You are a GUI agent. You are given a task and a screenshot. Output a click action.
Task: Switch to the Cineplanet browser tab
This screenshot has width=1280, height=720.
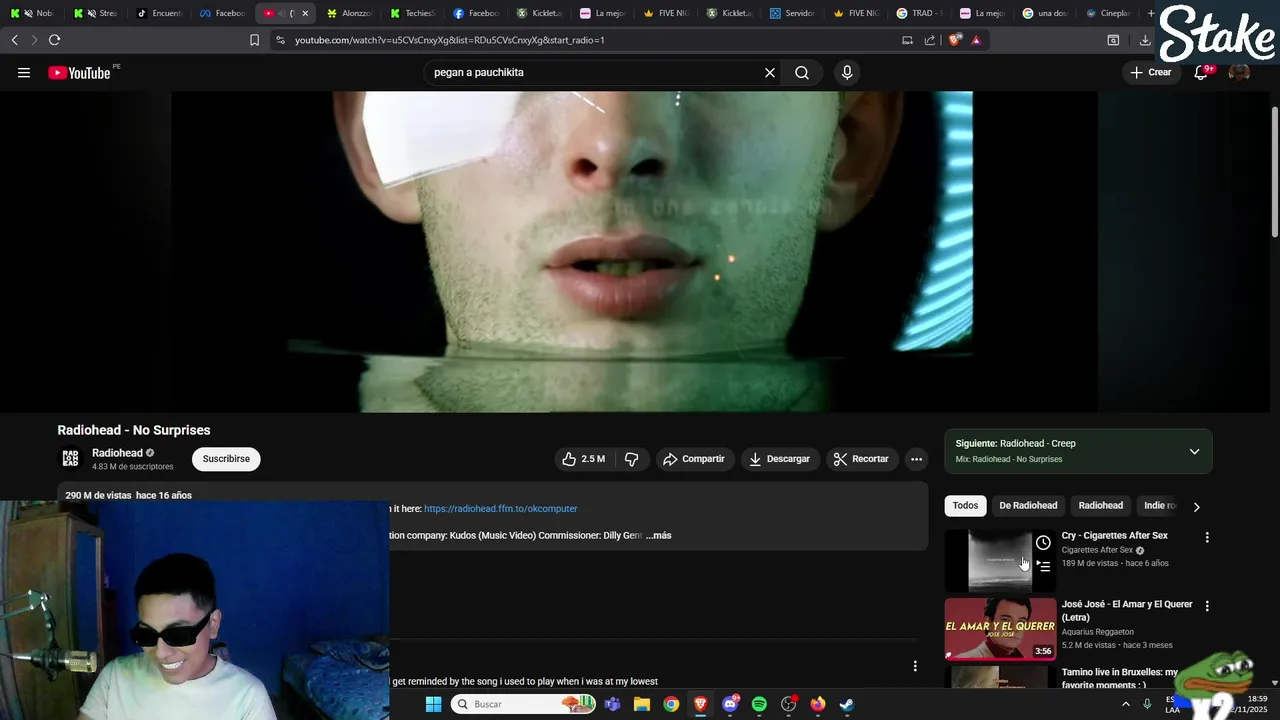[1107, 13]
